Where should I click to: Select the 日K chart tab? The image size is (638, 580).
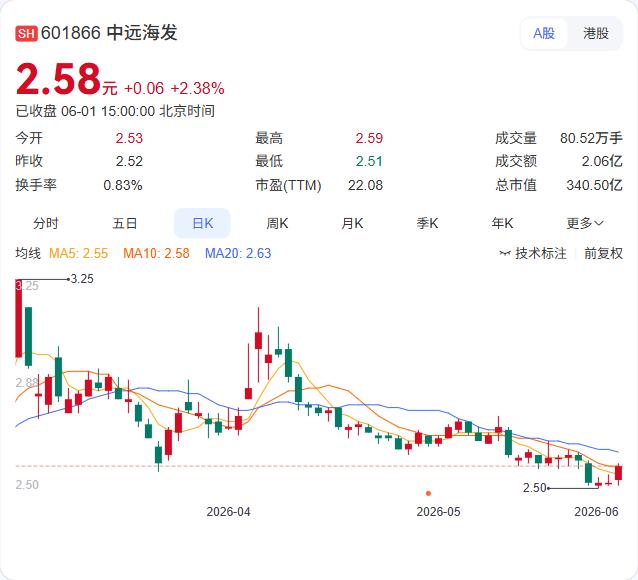(x=202, y=223)
